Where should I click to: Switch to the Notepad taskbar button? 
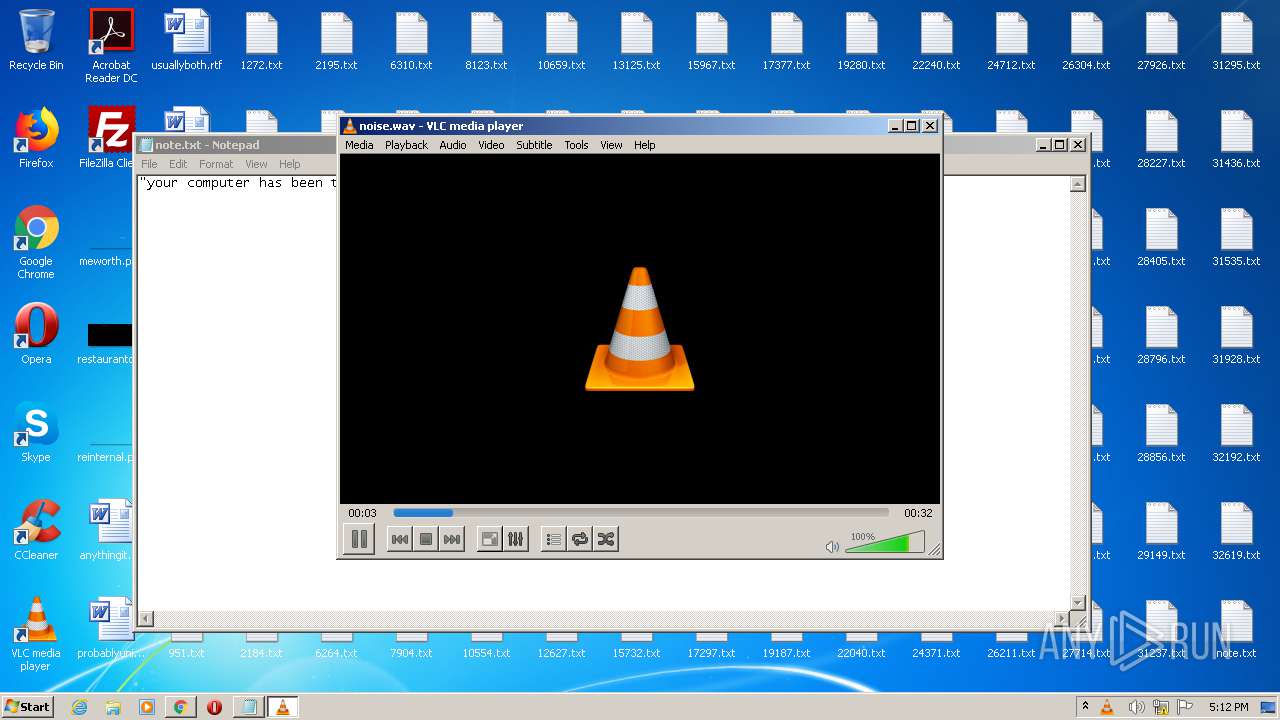coord(248,707)
